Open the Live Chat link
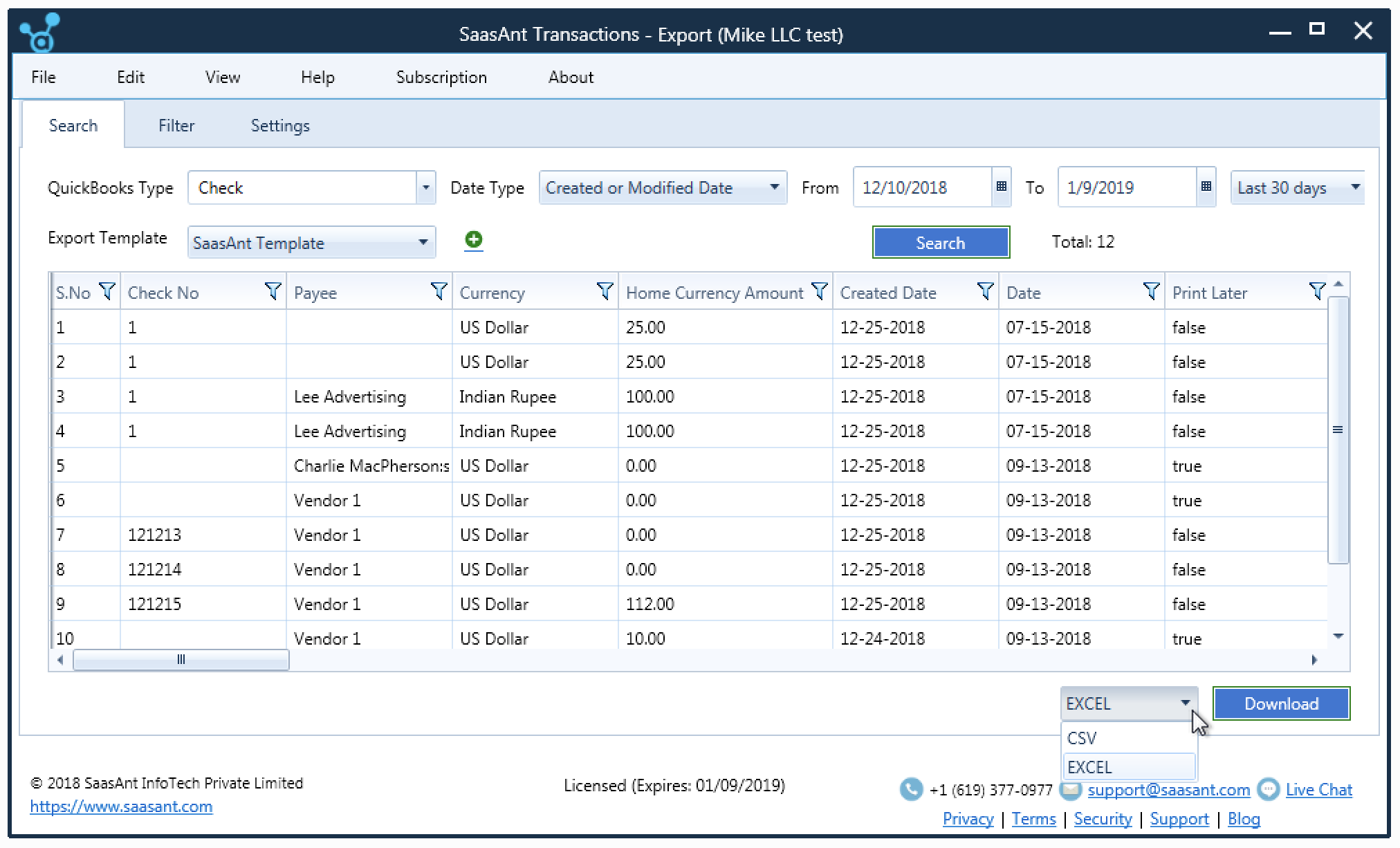The height and width of the screenshot is (848, 1400). coord(1318,790)
